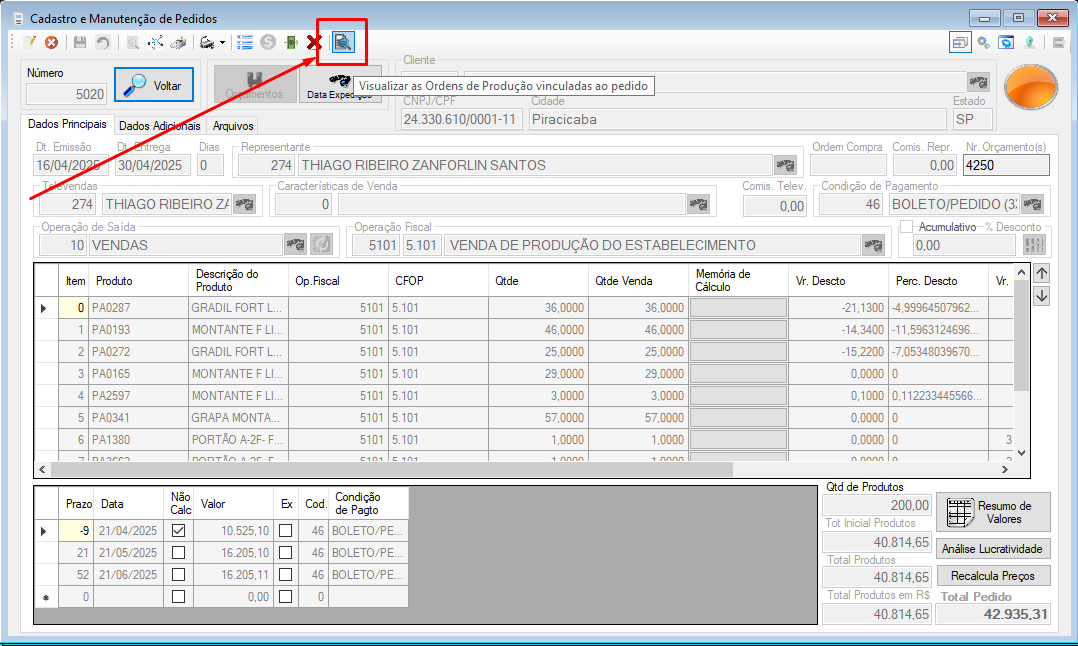Uncheck Não Calc for the 21/04/2025 installment
The image size is (1078, 646).
[x=178, y=531]
